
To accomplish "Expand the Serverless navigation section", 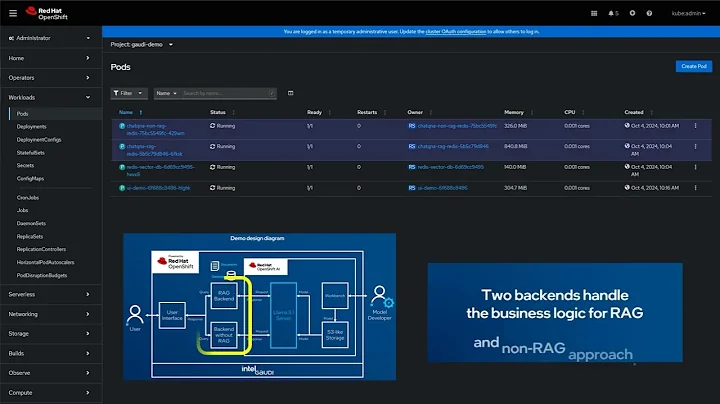I will point(50,294).
